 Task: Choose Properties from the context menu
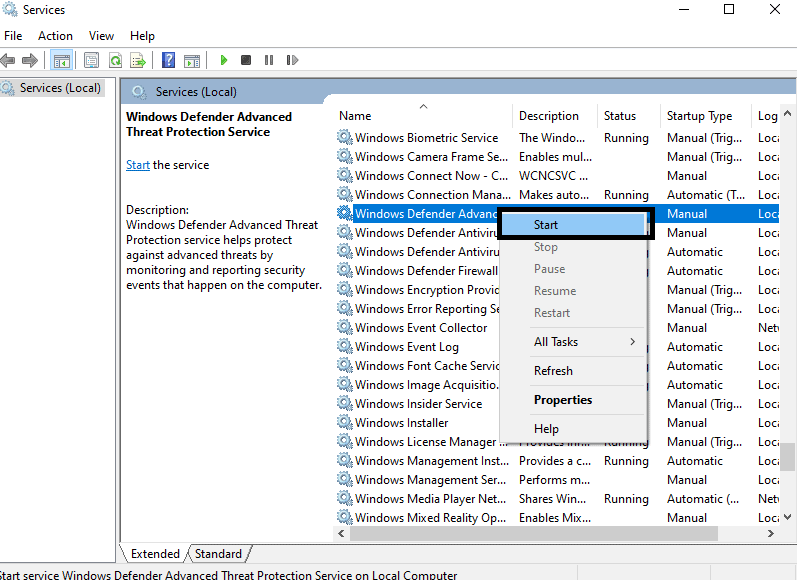[575, 400]
